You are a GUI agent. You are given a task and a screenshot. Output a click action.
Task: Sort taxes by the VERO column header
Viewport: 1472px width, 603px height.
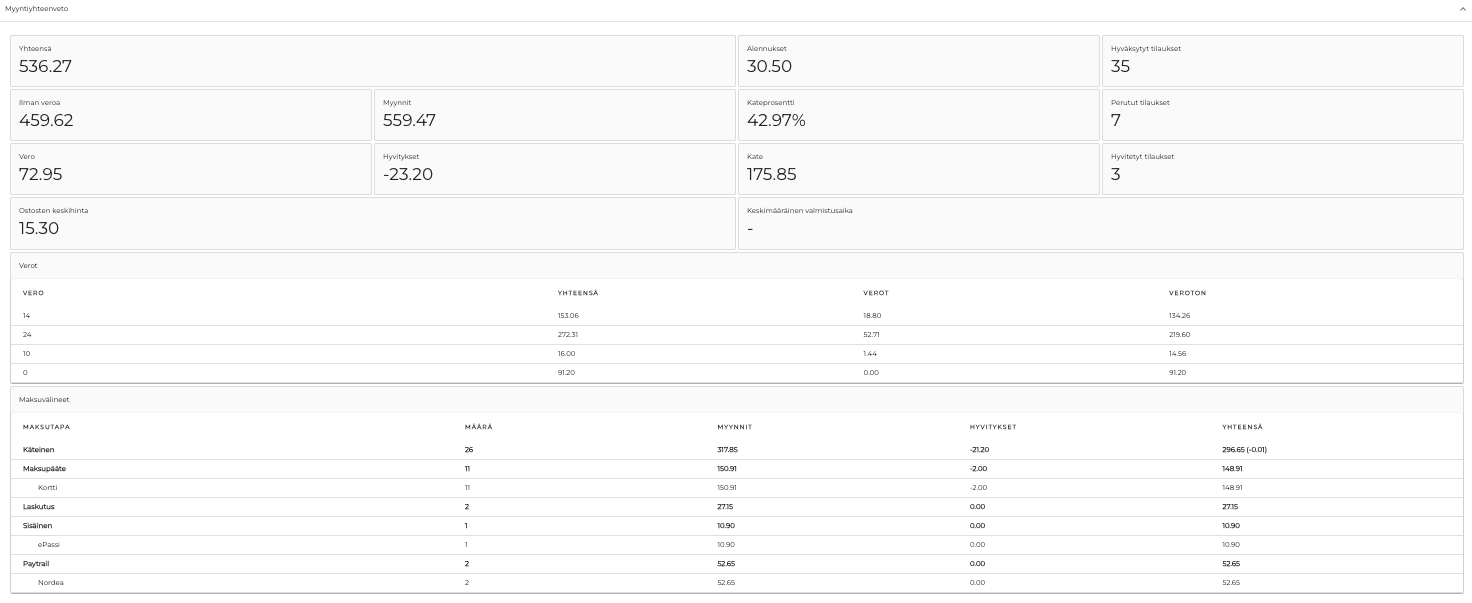tap(33, 293)
